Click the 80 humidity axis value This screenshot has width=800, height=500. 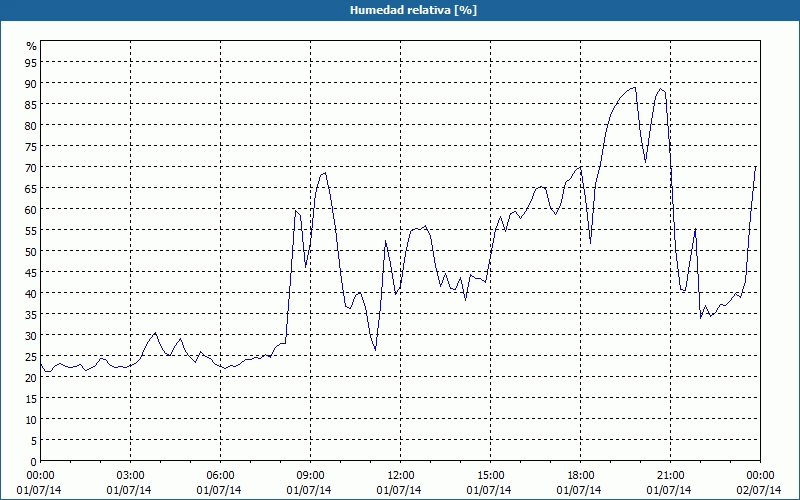[31, 125]
